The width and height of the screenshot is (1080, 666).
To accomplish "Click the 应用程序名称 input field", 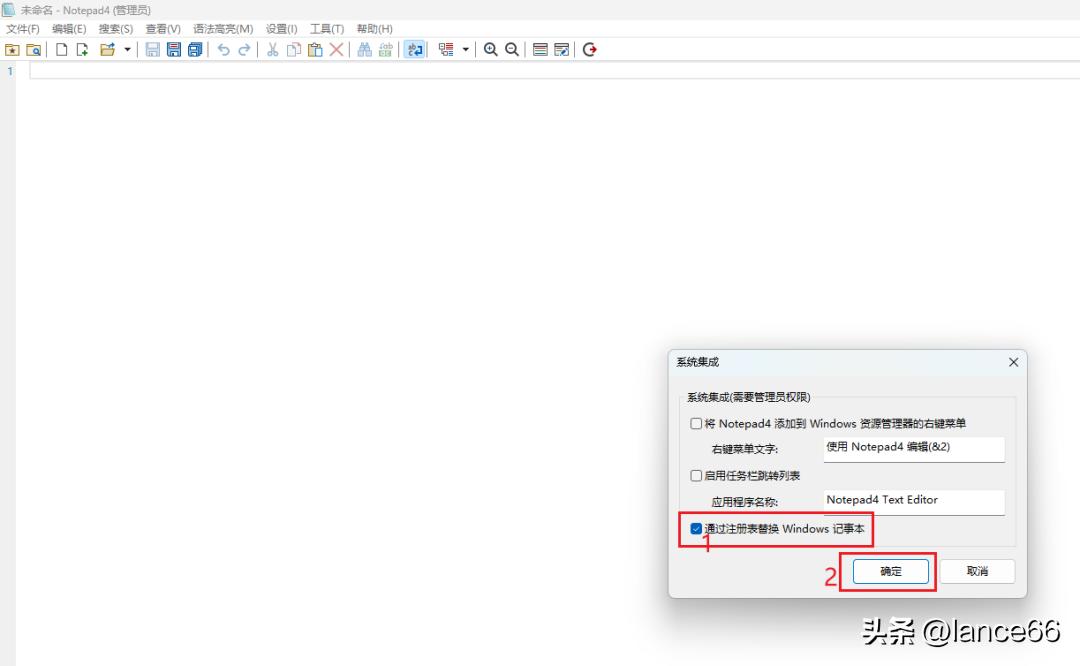I will (914, 502).
